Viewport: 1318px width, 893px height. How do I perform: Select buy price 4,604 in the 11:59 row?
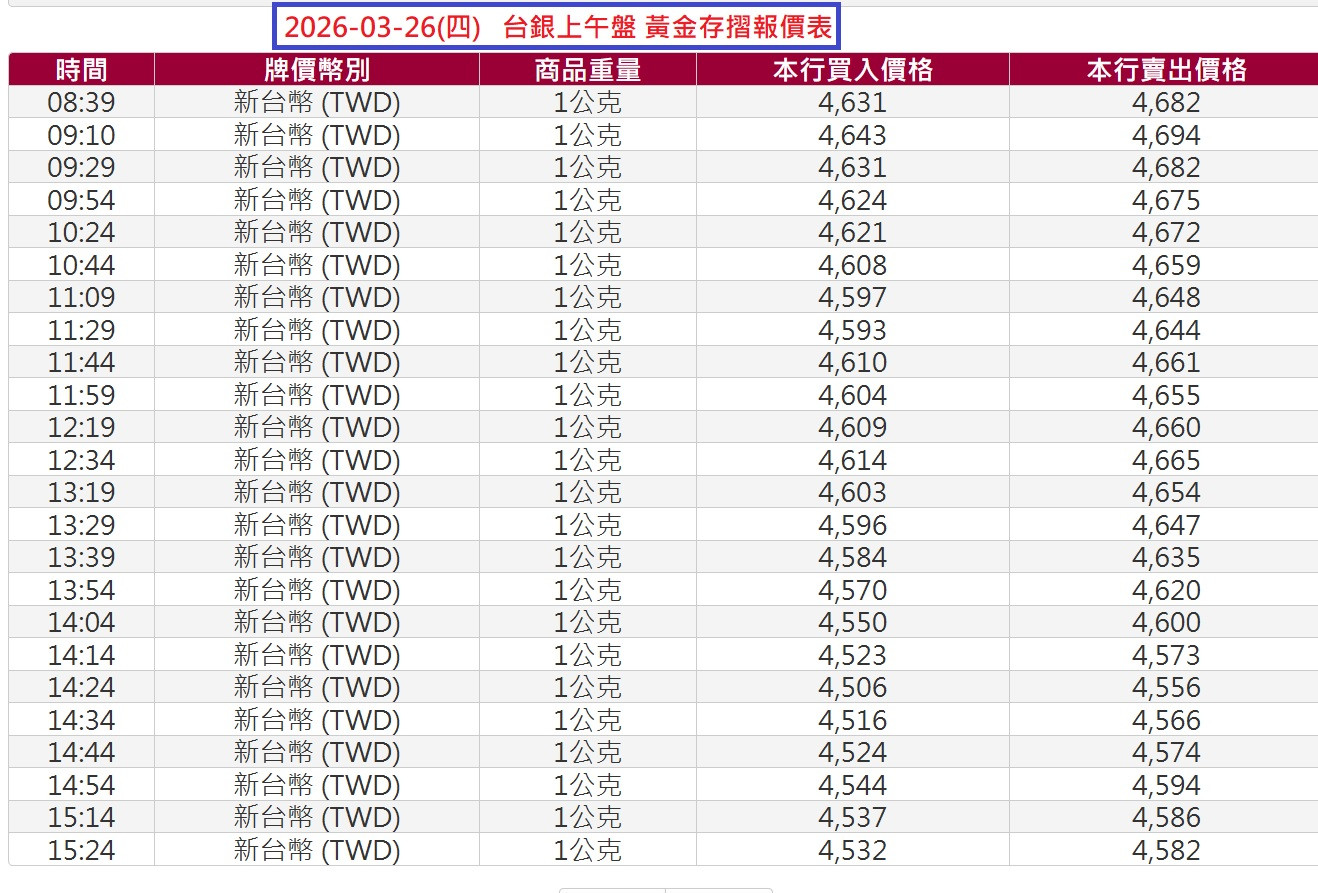852,395
